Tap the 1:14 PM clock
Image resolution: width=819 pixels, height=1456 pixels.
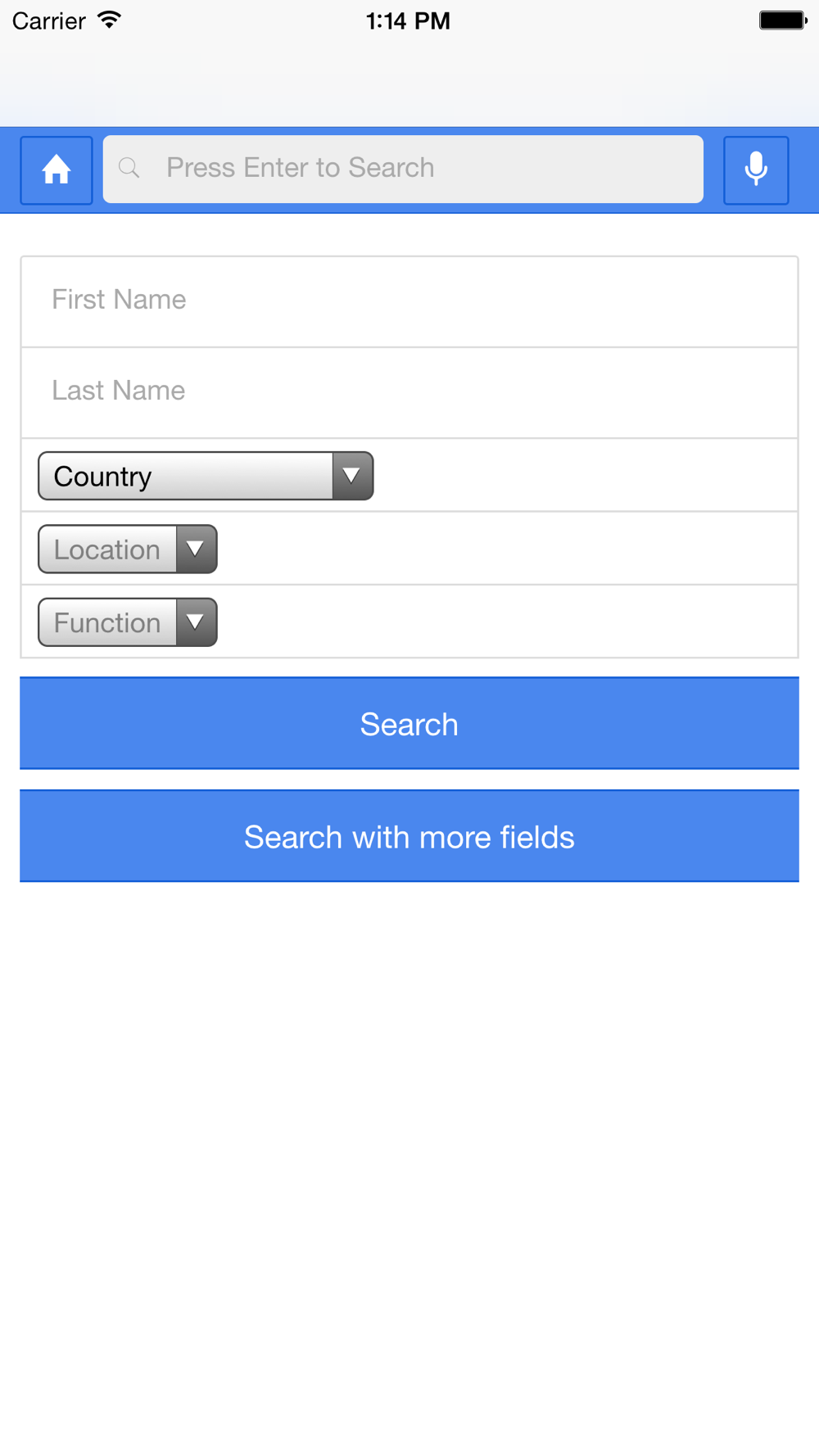click(x=408, y=20)
